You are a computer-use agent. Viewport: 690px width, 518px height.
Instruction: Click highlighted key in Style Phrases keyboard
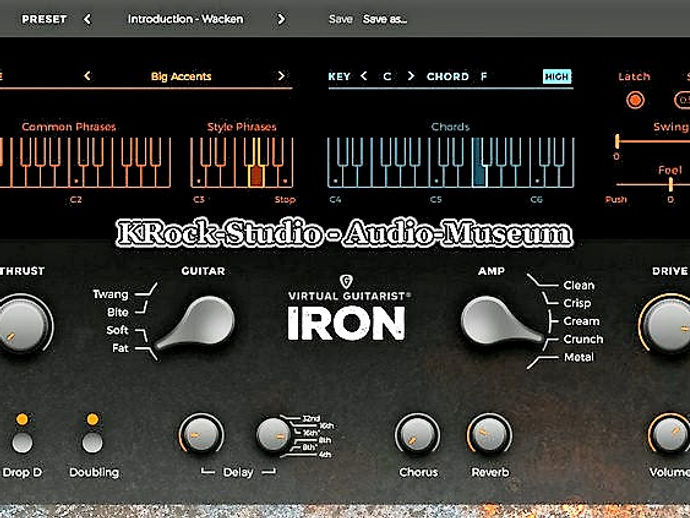click(256, 176)
